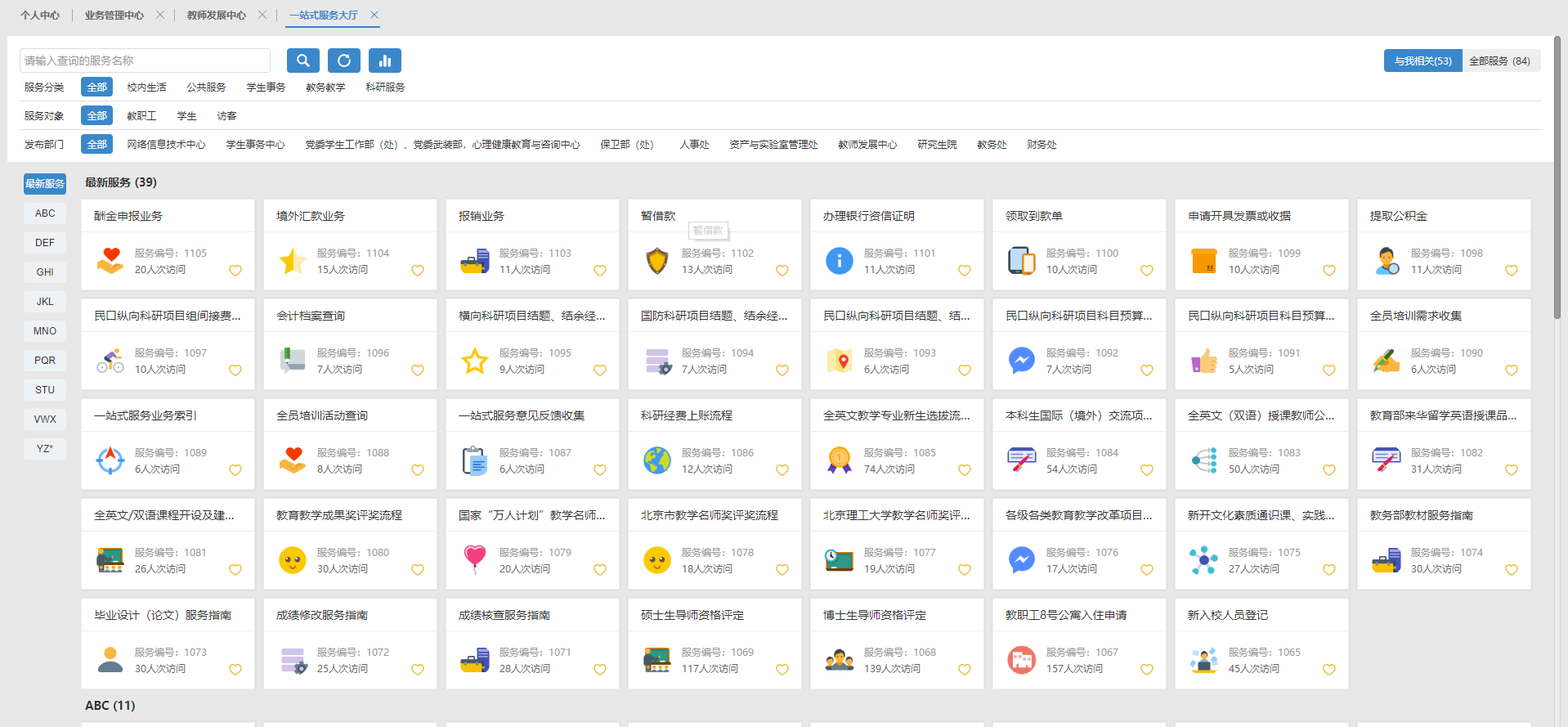Click the medal icon of 全英文教学专业新生选拔
This screenshot has width=1568, height=727.
(x=840, y=461)
